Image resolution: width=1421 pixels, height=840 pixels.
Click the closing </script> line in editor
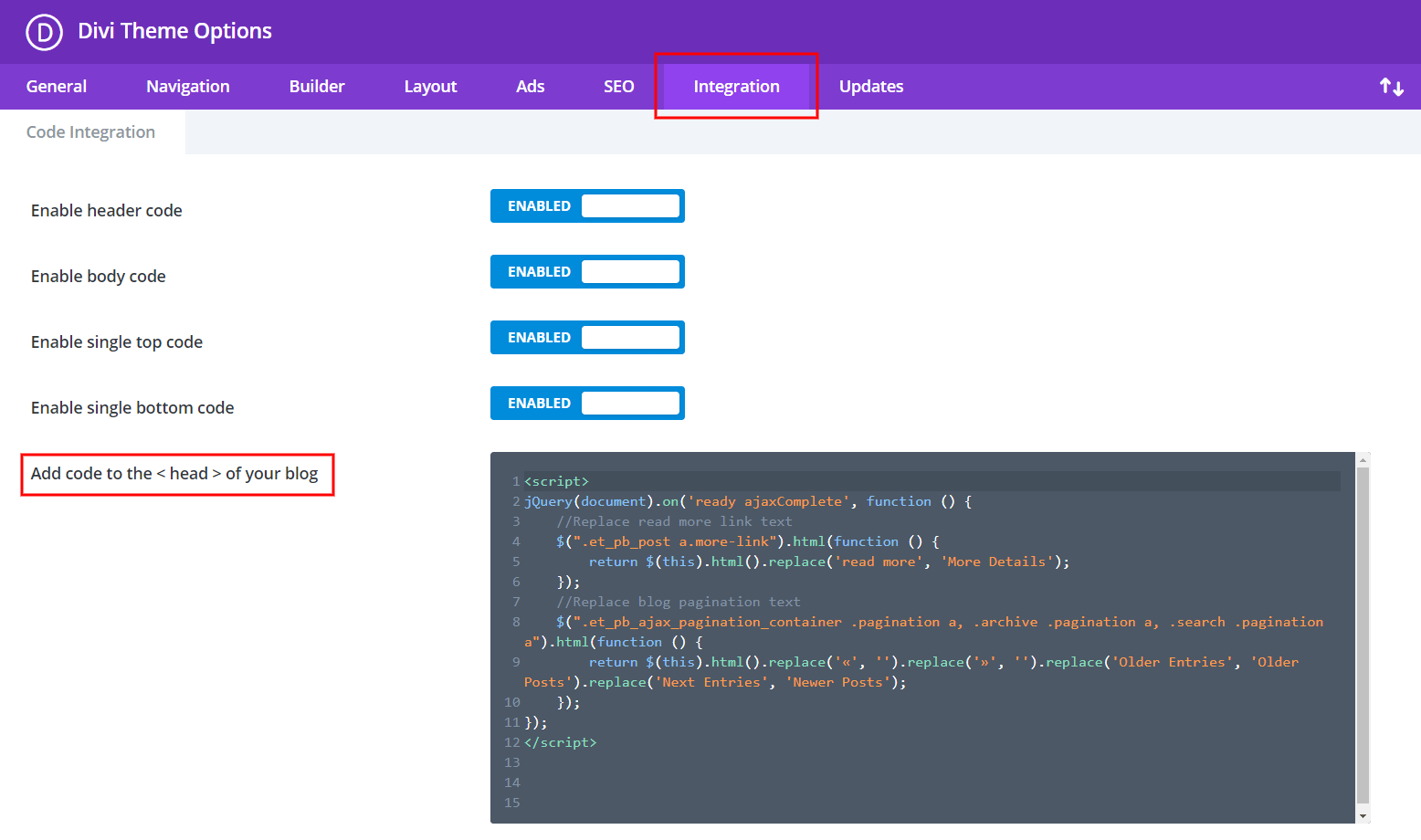[560, 742]
